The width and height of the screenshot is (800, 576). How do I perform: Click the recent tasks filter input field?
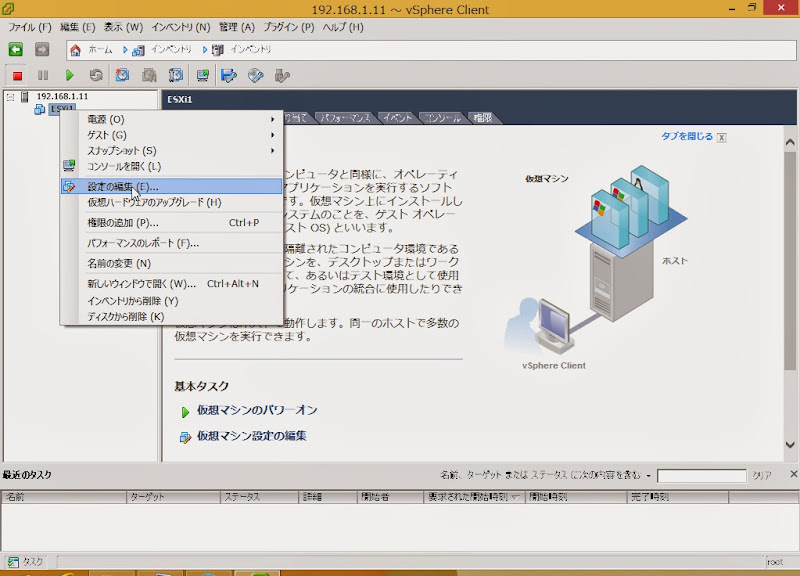click(702, 476)
